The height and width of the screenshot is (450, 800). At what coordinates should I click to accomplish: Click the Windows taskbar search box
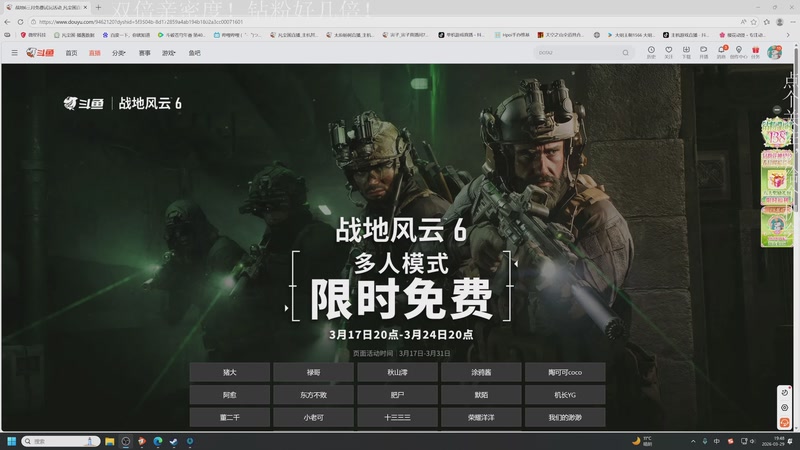pos(61,441)
